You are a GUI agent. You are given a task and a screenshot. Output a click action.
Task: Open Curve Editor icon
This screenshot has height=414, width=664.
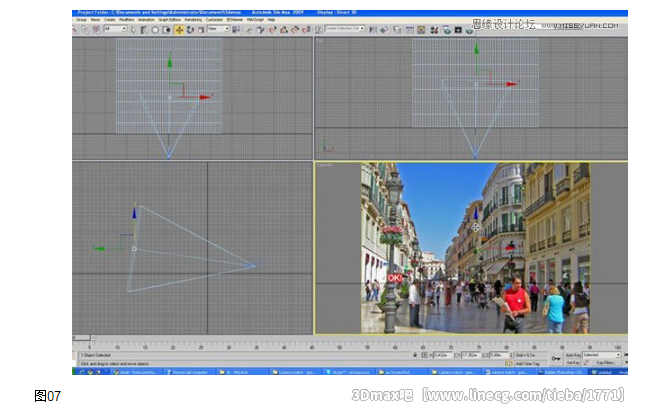(x=409, y=30)
